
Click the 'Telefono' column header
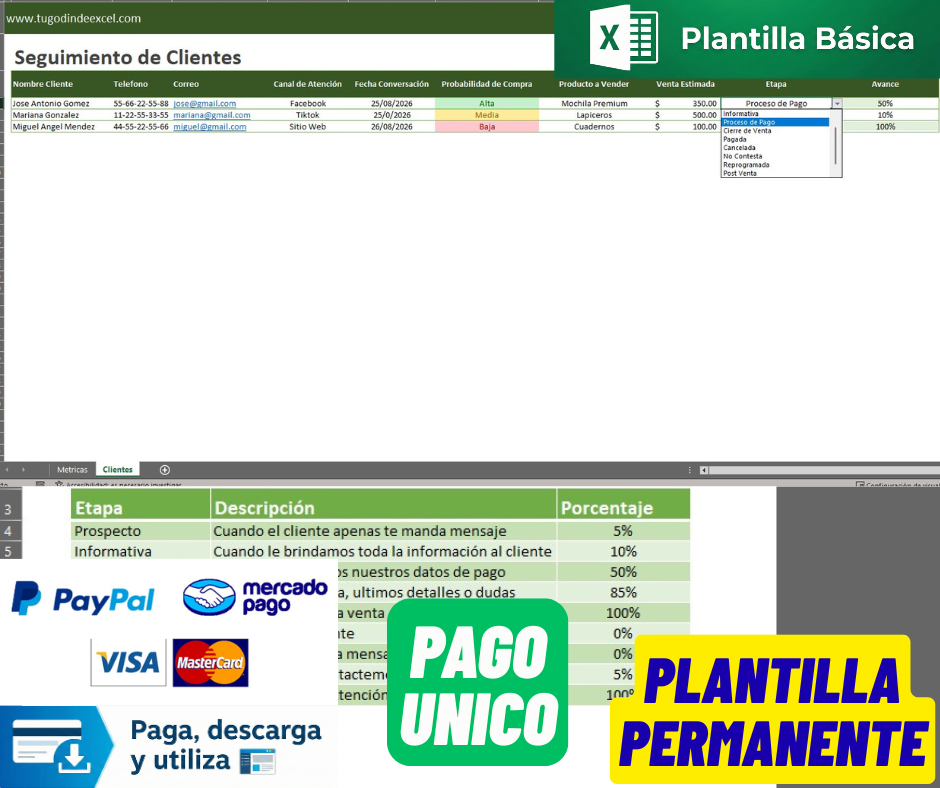[130, 84]
